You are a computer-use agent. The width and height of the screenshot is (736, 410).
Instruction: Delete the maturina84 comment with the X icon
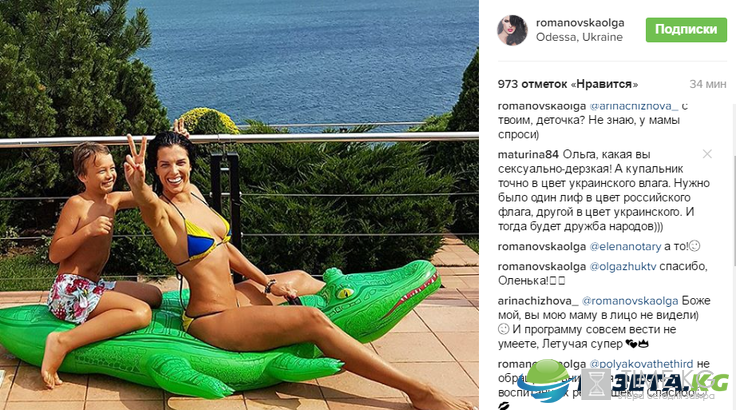707,154
